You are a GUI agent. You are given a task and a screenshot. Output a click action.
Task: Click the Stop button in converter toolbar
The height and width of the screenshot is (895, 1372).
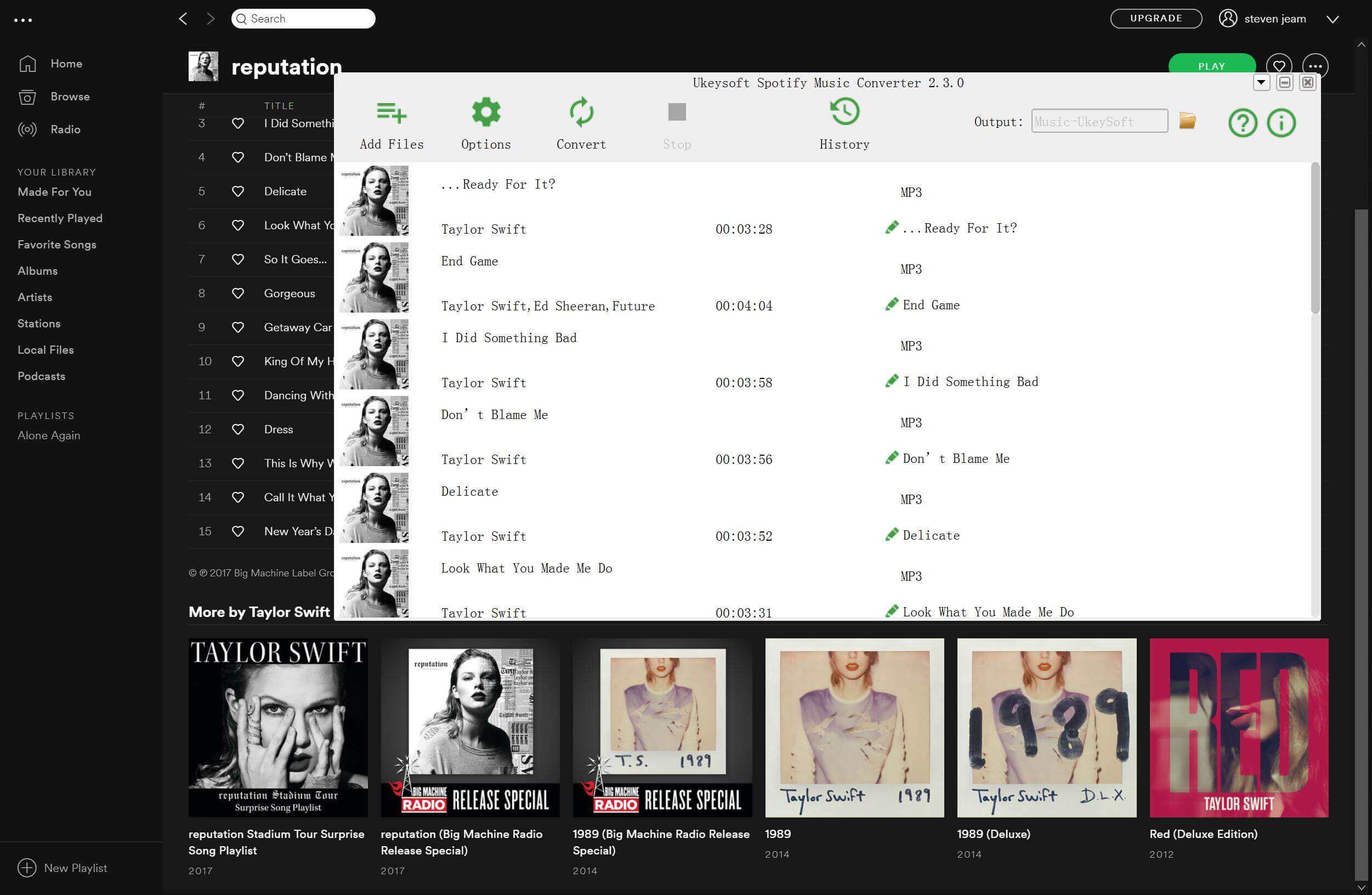point(677,122)
